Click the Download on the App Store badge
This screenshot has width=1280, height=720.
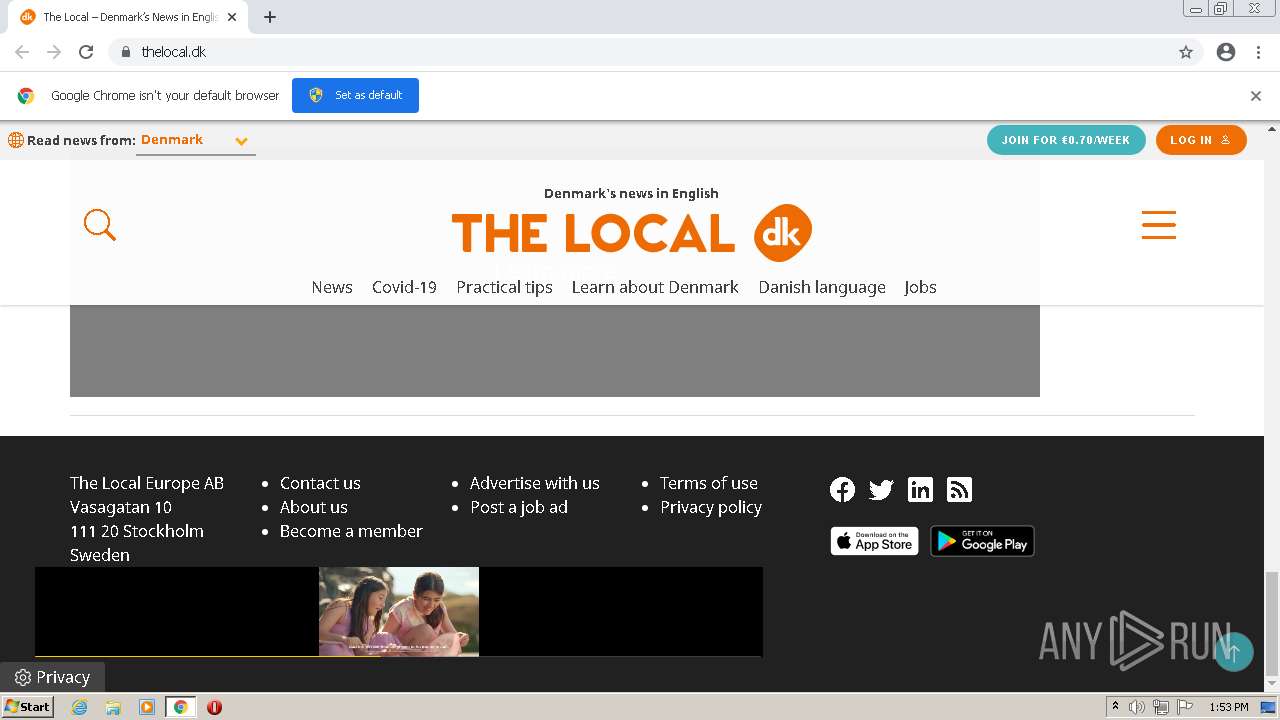(x=874, y=541)
